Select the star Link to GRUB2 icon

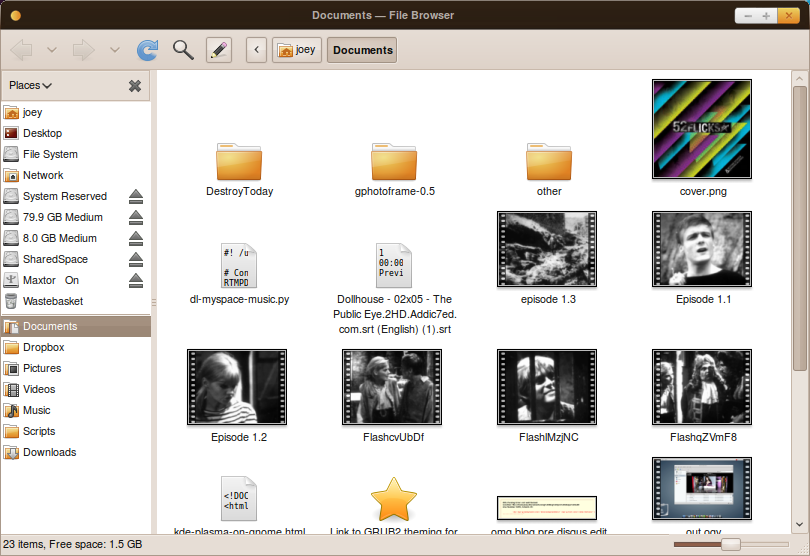pyautogui.click(x=394, y=499)
